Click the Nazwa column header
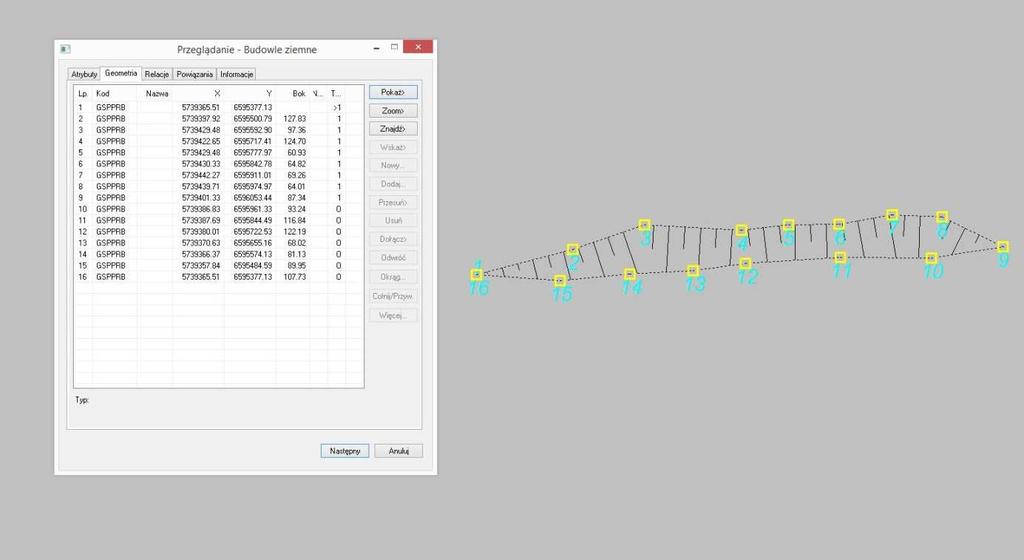 [x=157, y=93]
